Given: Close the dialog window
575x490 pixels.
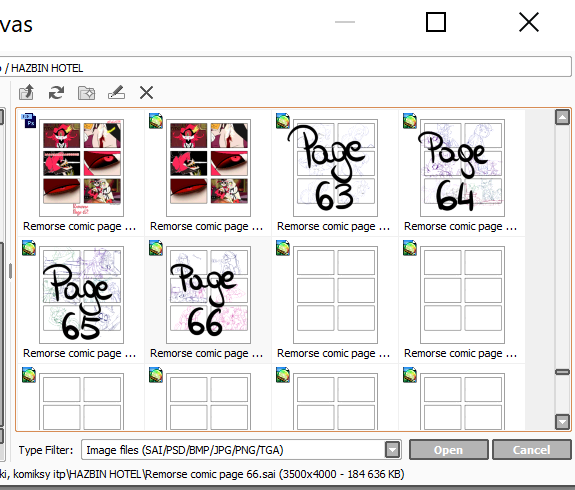Looking at the screenshot, I should [x=529, y=22].
